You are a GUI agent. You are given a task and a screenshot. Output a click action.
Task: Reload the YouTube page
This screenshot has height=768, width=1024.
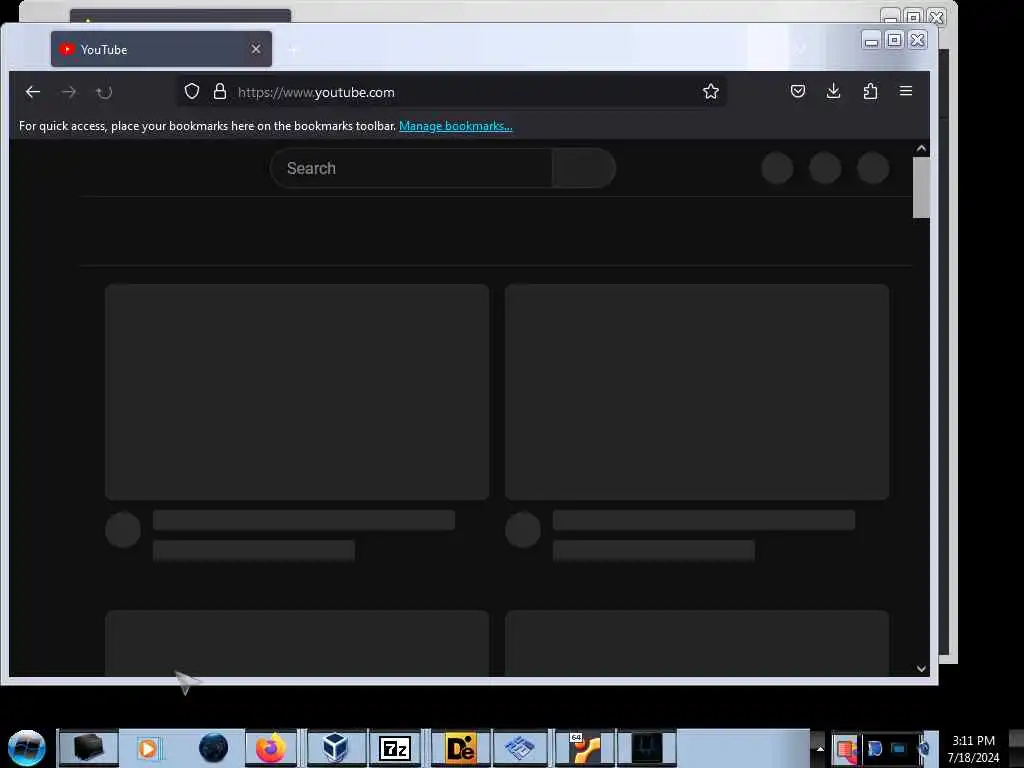(104, 92)
